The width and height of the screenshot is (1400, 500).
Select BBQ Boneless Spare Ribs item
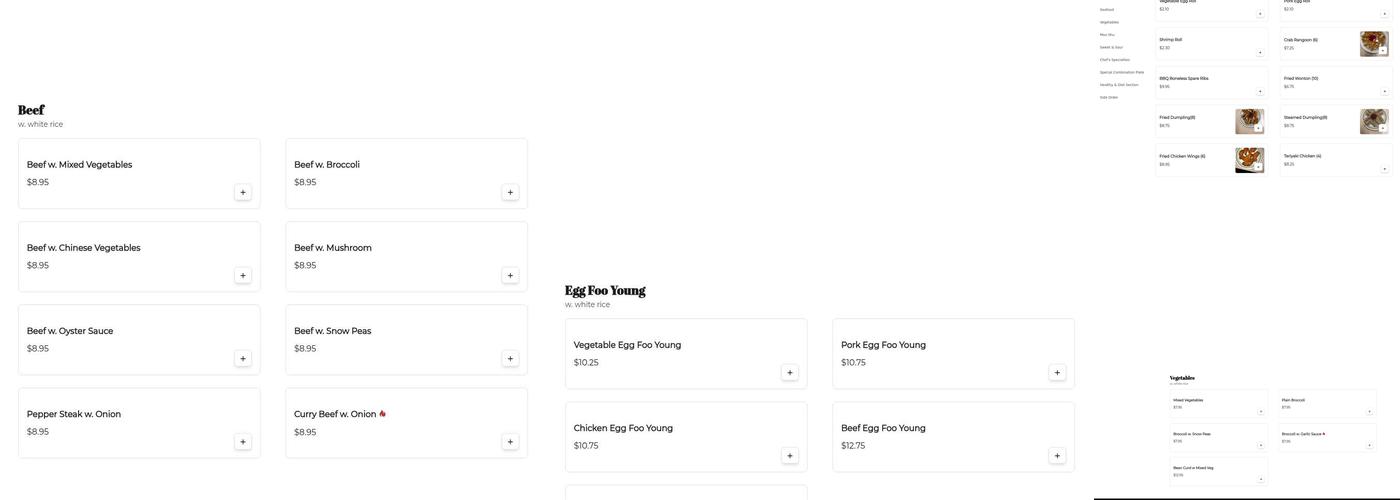[1184, 78]
